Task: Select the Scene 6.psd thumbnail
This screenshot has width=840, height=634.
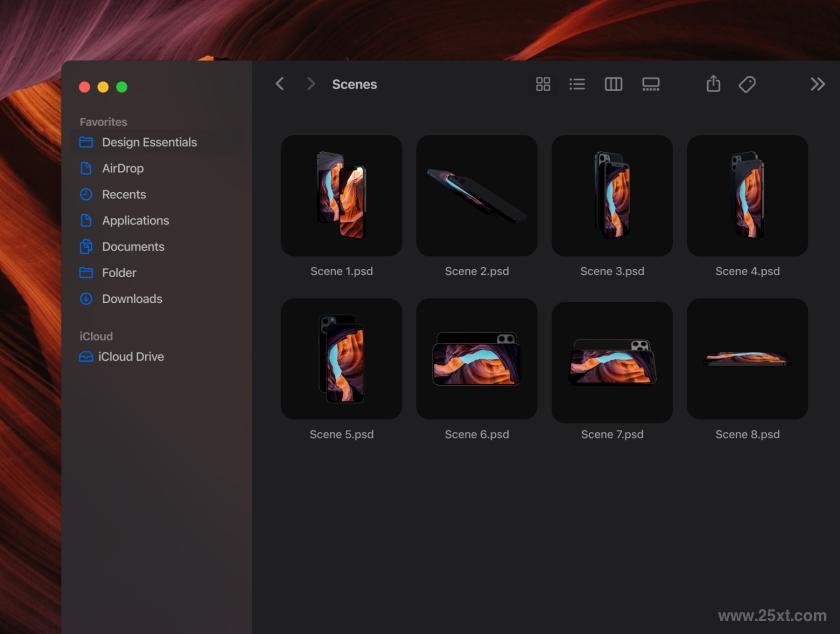Action: (x=477, y=359)
